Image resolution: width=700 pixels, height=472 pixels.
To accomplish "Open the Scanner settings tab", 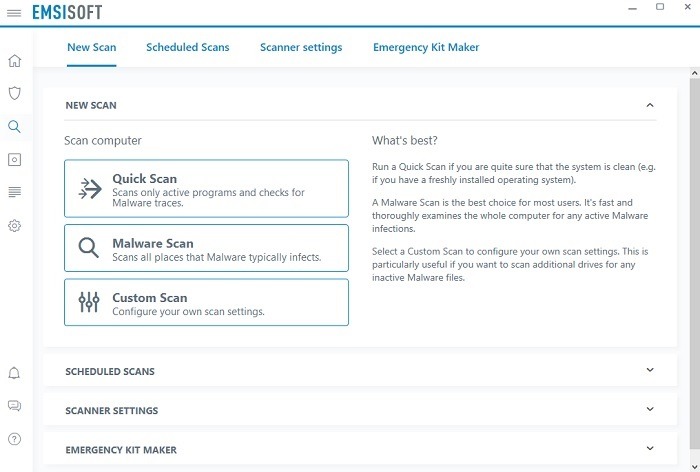I will (x=301, y=47).
